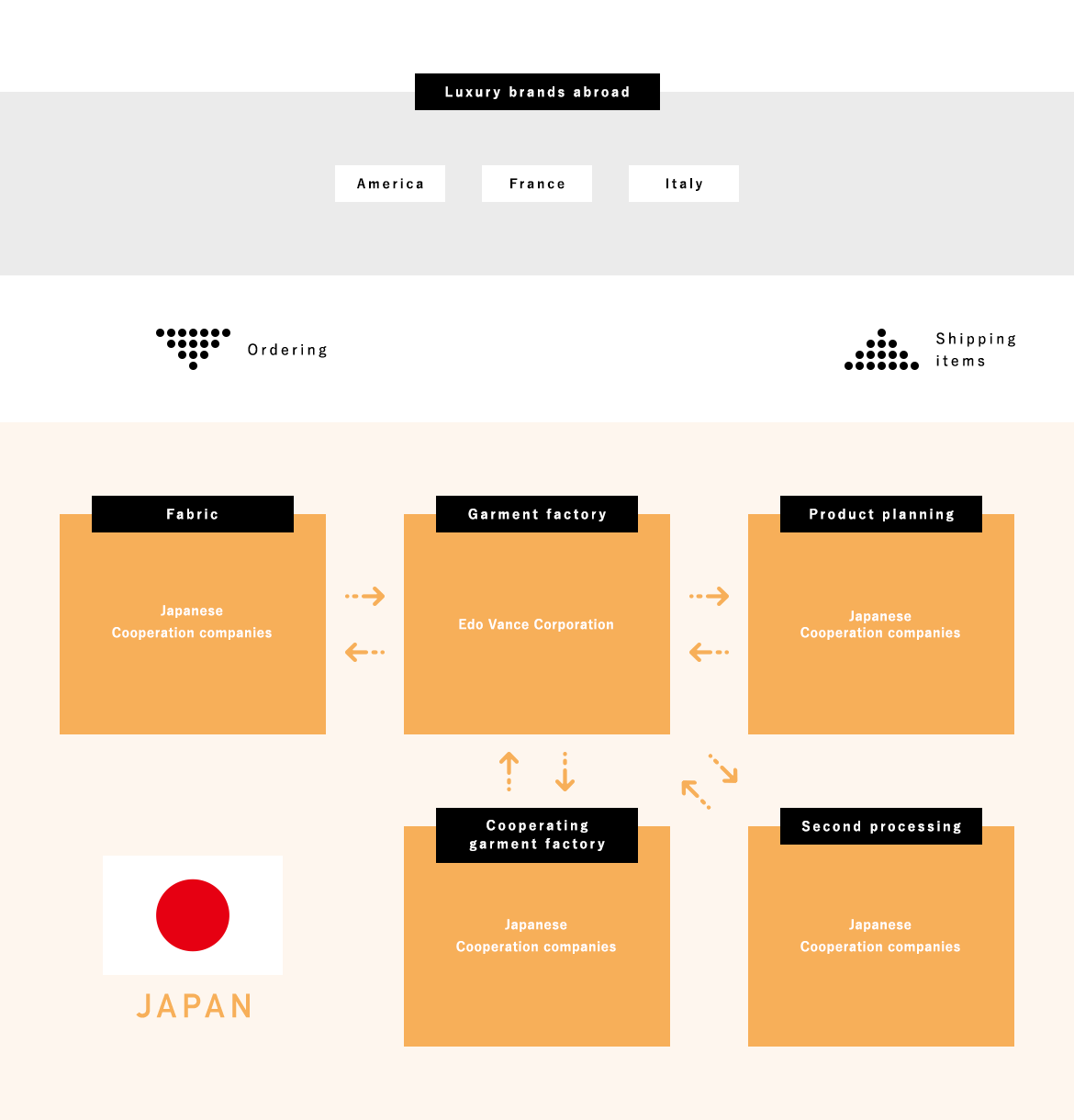
Task: Click the text beside the upward arrow
Action: [x=975, y=350]
